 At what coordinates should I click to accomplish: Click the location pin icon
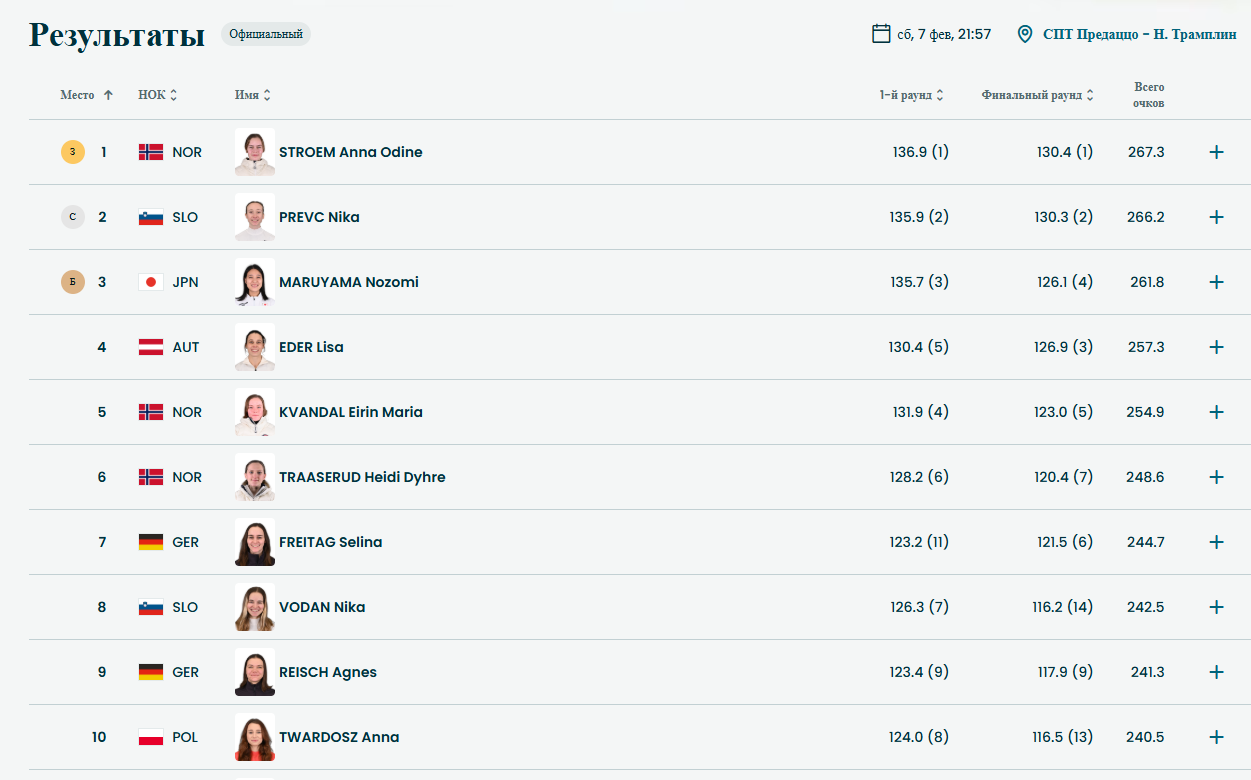pyautogui.click(x=1024, y=34)
